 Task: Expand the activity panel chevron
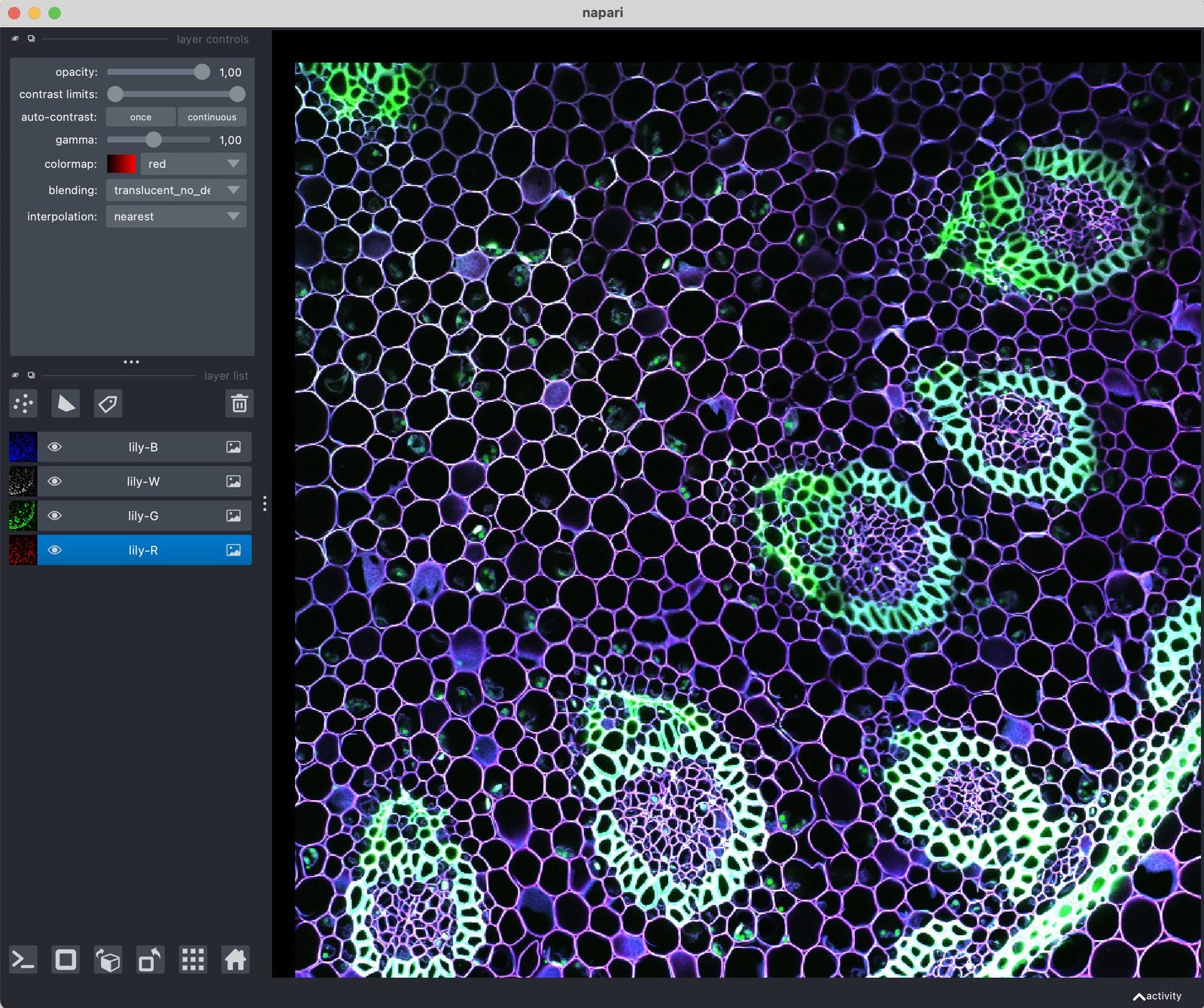pyautogui.click(x=1139, y=997)
